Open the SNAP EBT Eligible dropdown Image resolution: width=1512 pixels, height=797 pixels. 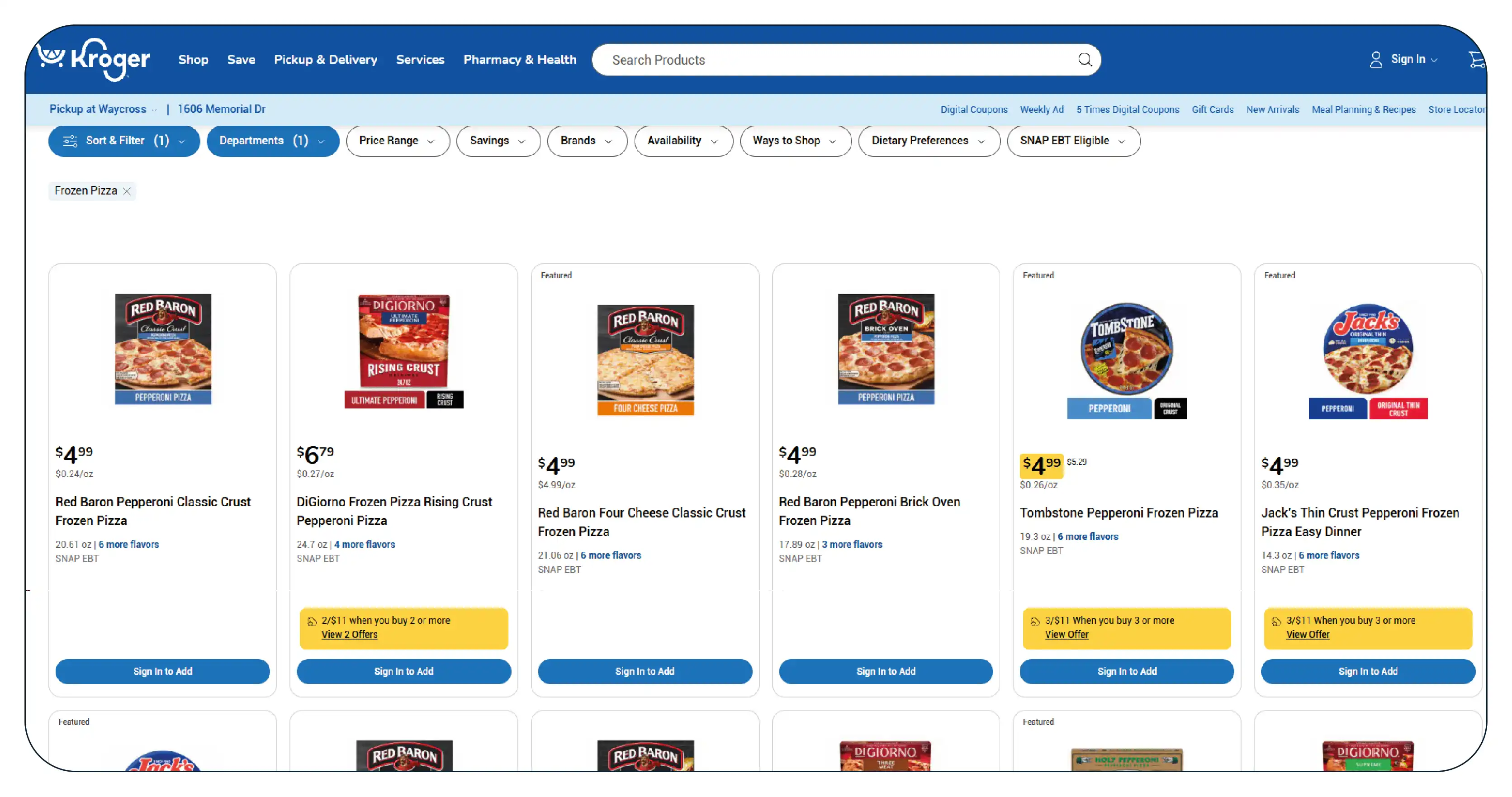coord(1073,141)
